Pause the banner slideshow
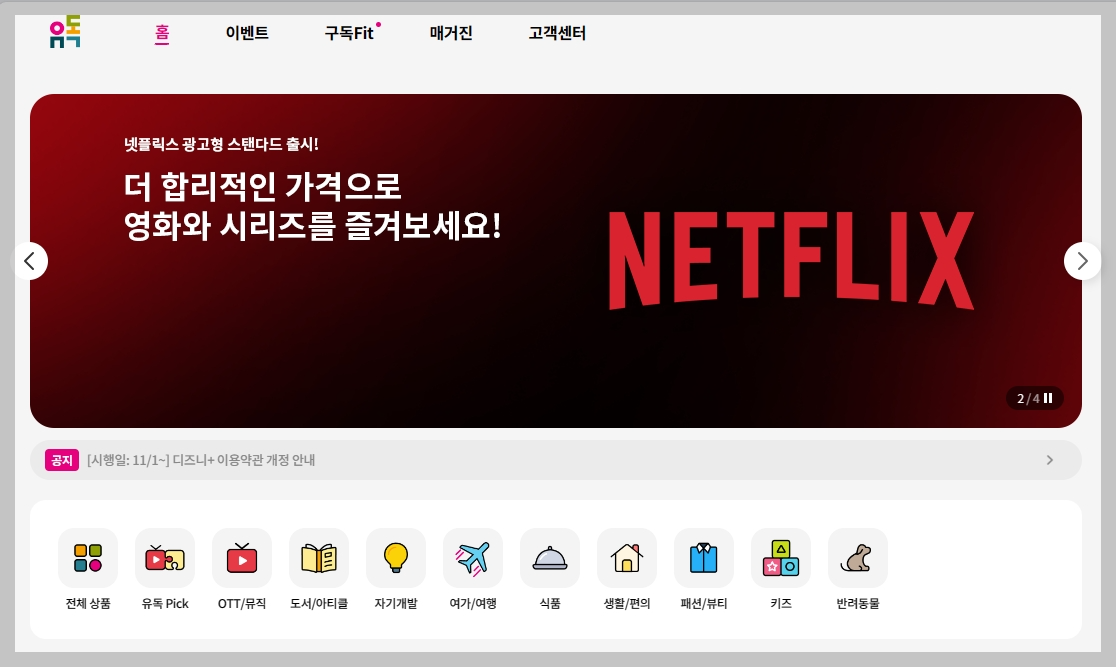Viewport: 1116px width, 667px height. coord(1048,398)
